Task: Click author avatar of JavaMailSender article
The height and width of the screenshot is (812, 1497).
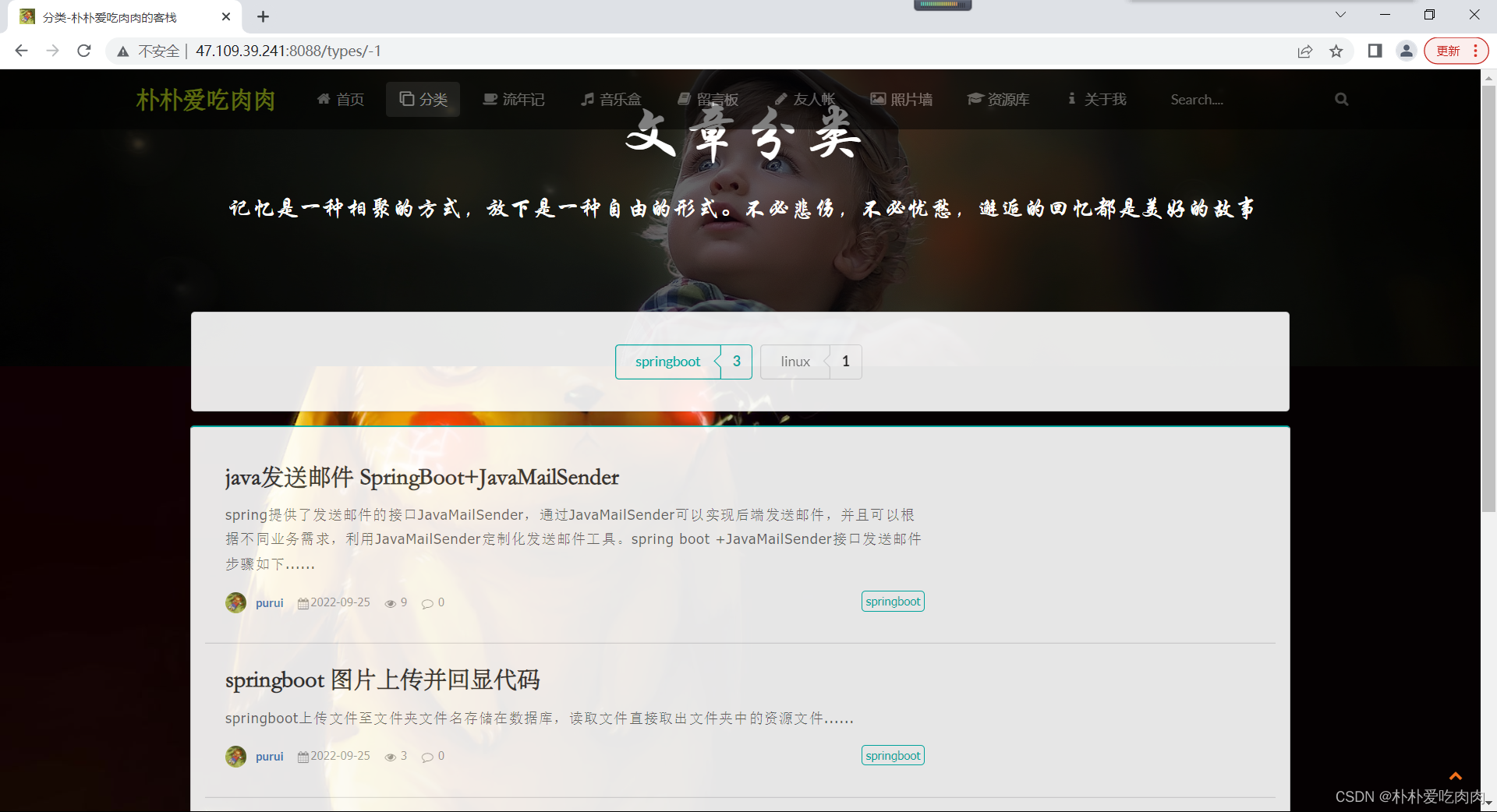Action: [235, 602]
